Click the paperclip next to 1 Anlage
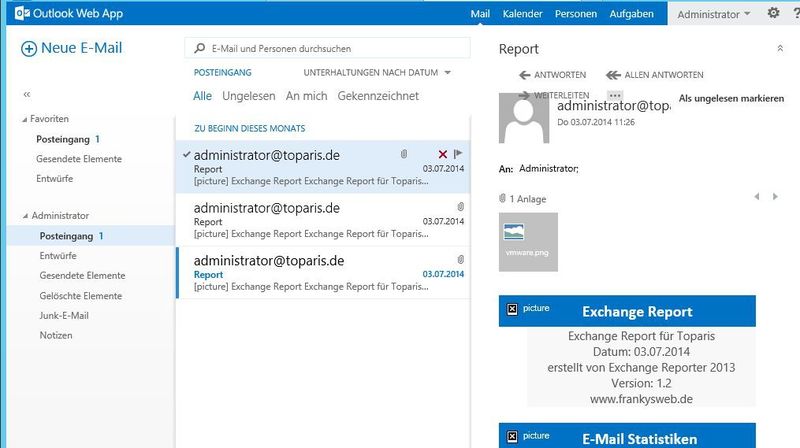This screenshot has height=448, width=800. click(x=503, y=198)
